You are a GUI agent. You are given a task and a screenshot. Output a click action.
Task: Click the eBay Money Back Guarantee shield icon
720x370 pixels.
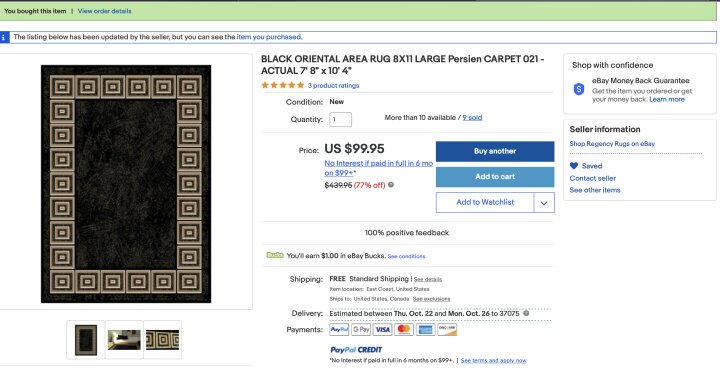tap(579, 89)
